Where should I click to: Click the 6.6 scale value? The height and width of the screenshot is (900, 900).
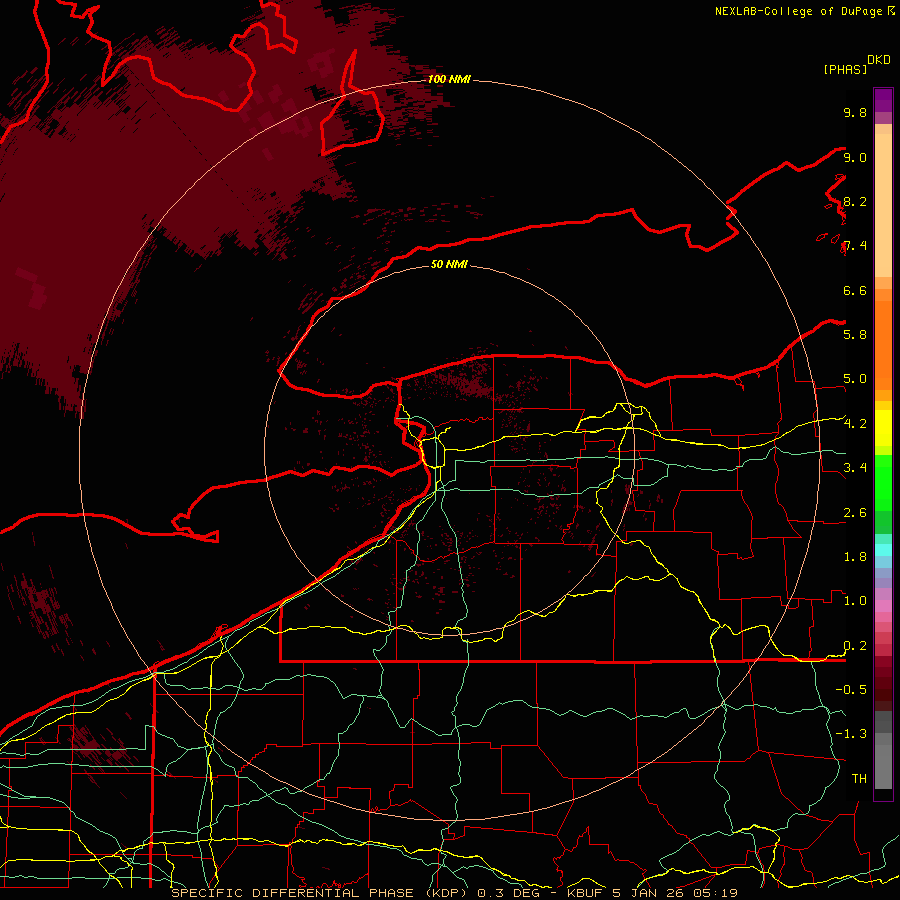855,290
